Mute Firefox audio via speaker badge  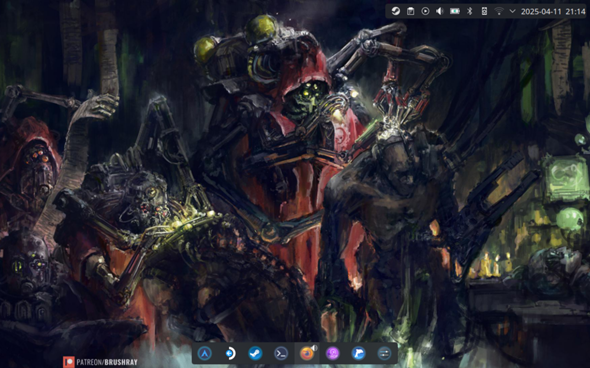click(315, 348)
